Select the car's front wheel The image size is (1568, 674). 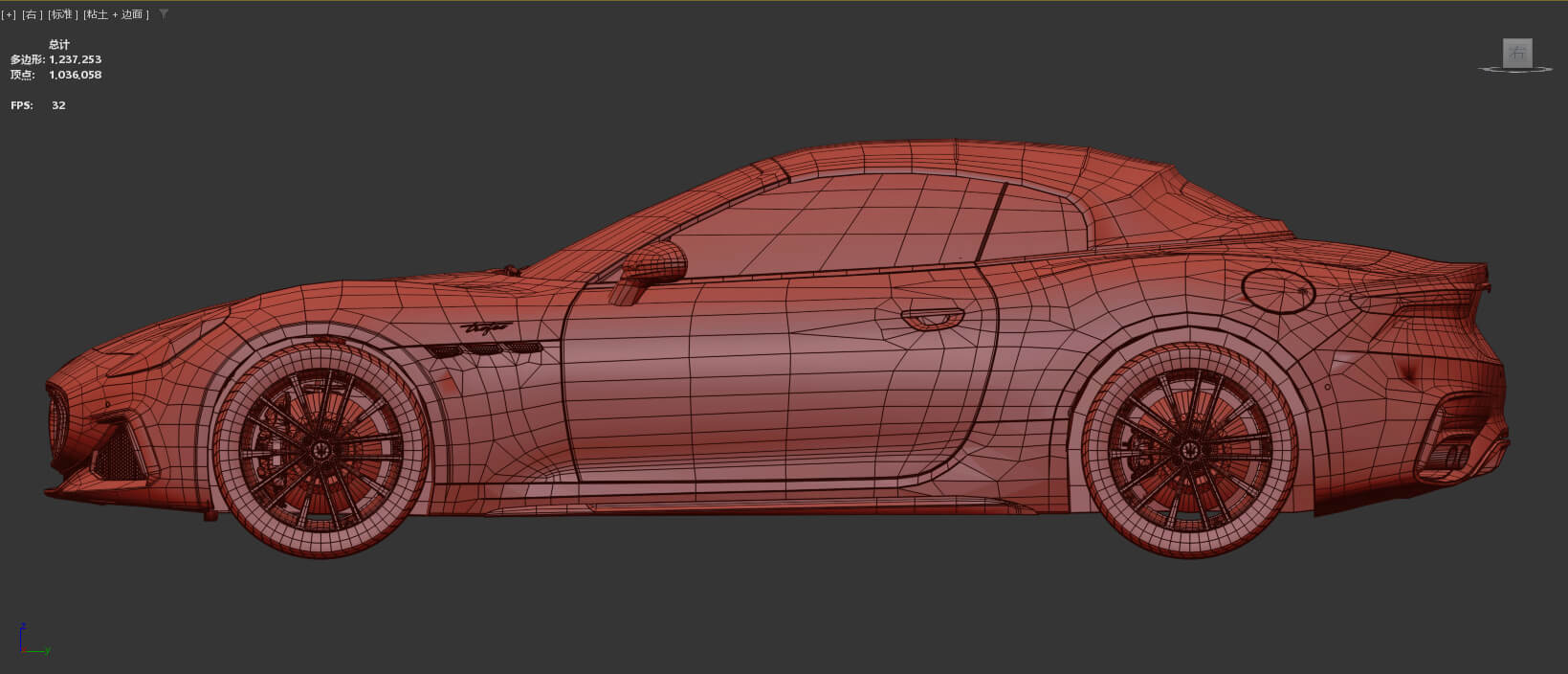tap(321, 449)
